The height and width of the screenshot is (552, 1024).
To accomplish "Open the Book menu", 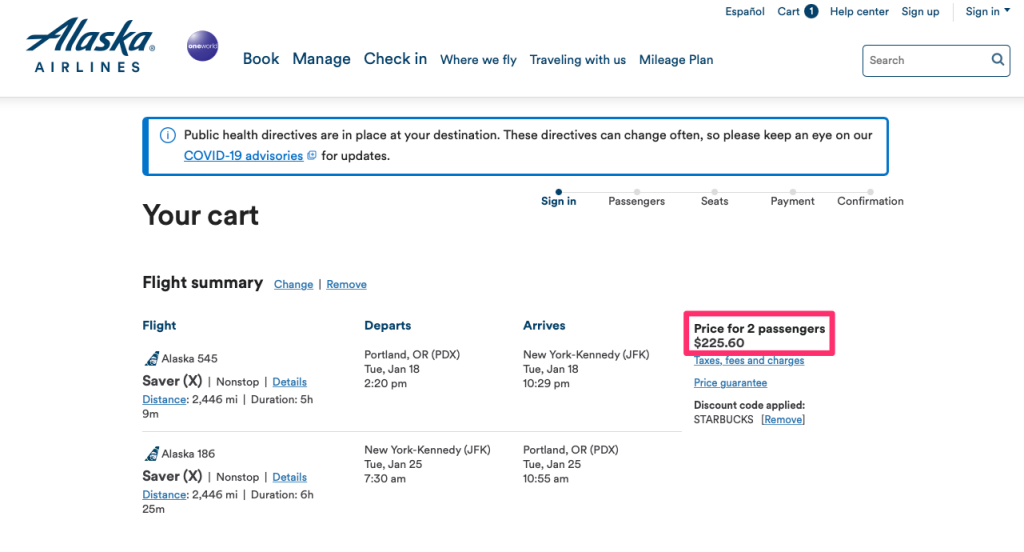I will click(261, 59).
